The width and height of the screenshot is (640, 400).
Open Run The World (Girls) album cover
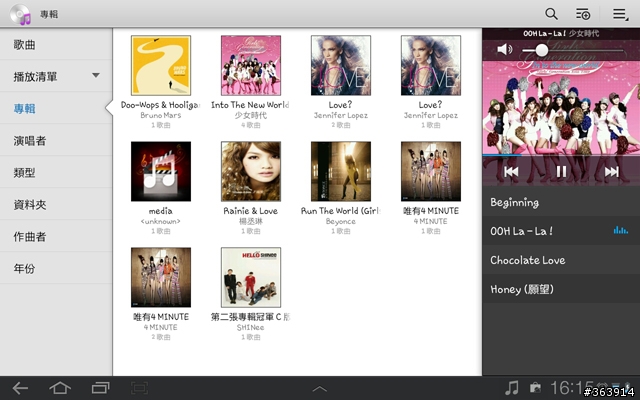(x=341, y=171)
